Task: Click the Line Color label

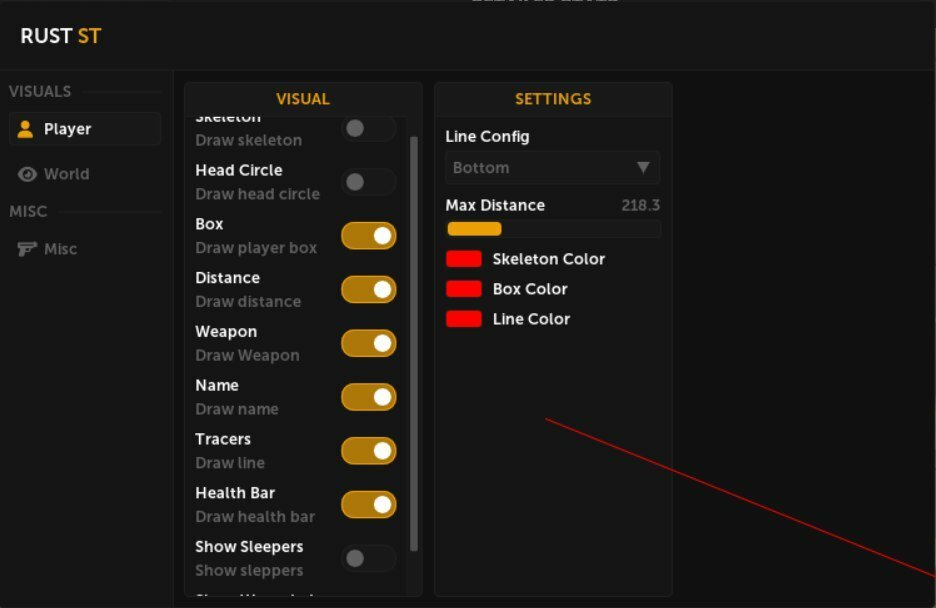Action: click(x=531, y=319)
